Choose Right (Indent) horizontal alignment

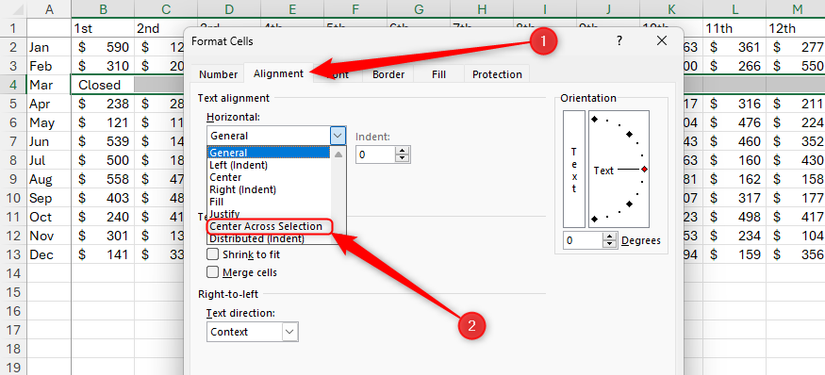pyautogui.click(x=269, y=189)
